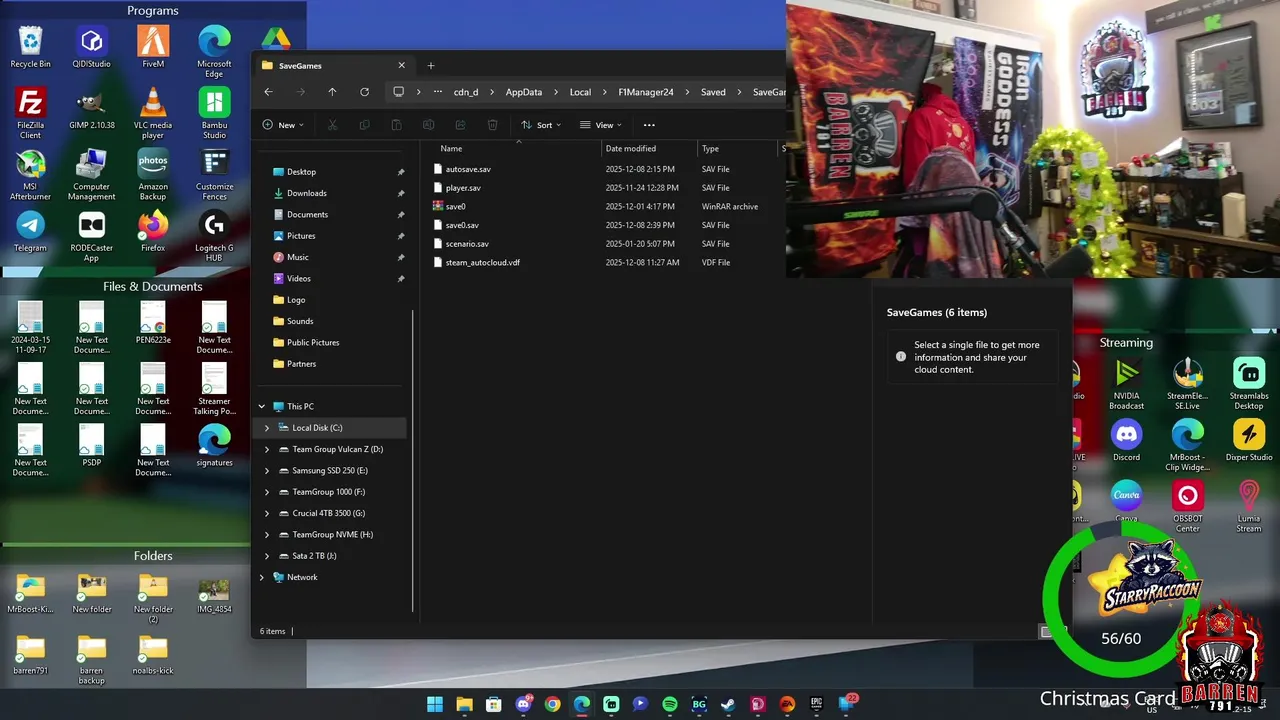Open Downloads in the navigation pane

306,193
